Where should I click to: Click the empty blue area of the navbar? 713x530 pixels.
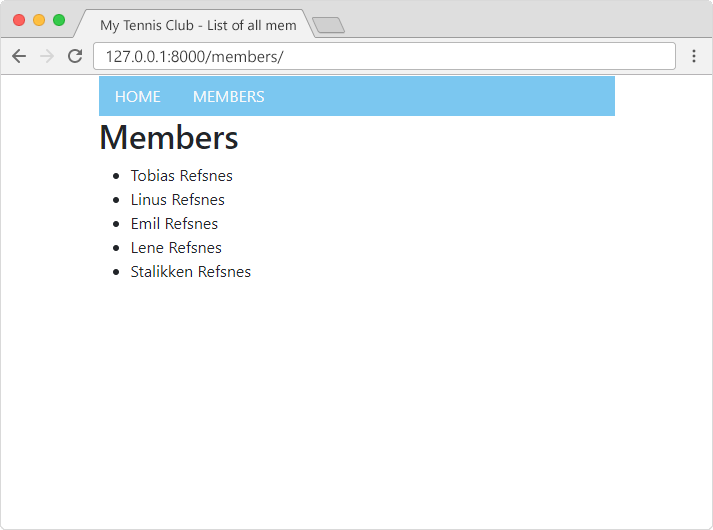(x=450, y=97)
